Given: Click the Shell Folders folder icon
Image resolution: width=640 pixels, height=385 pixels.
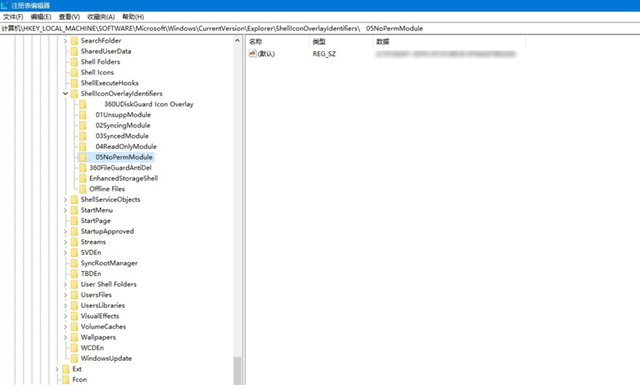Looking at the screenshot, I should (74, 62).
